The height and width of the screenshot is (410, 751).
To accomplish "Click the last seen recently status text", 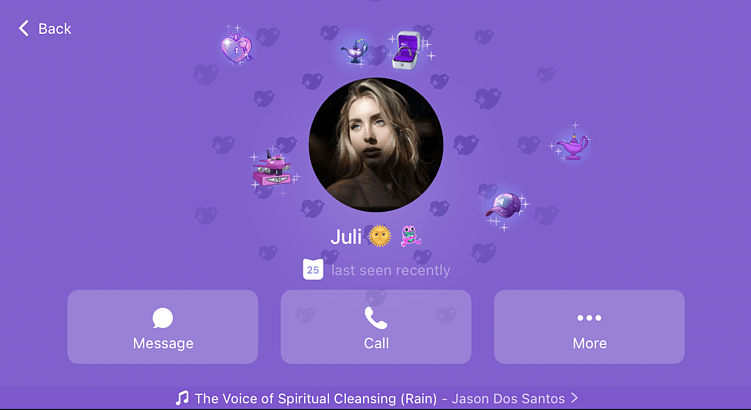I will 391,270.
